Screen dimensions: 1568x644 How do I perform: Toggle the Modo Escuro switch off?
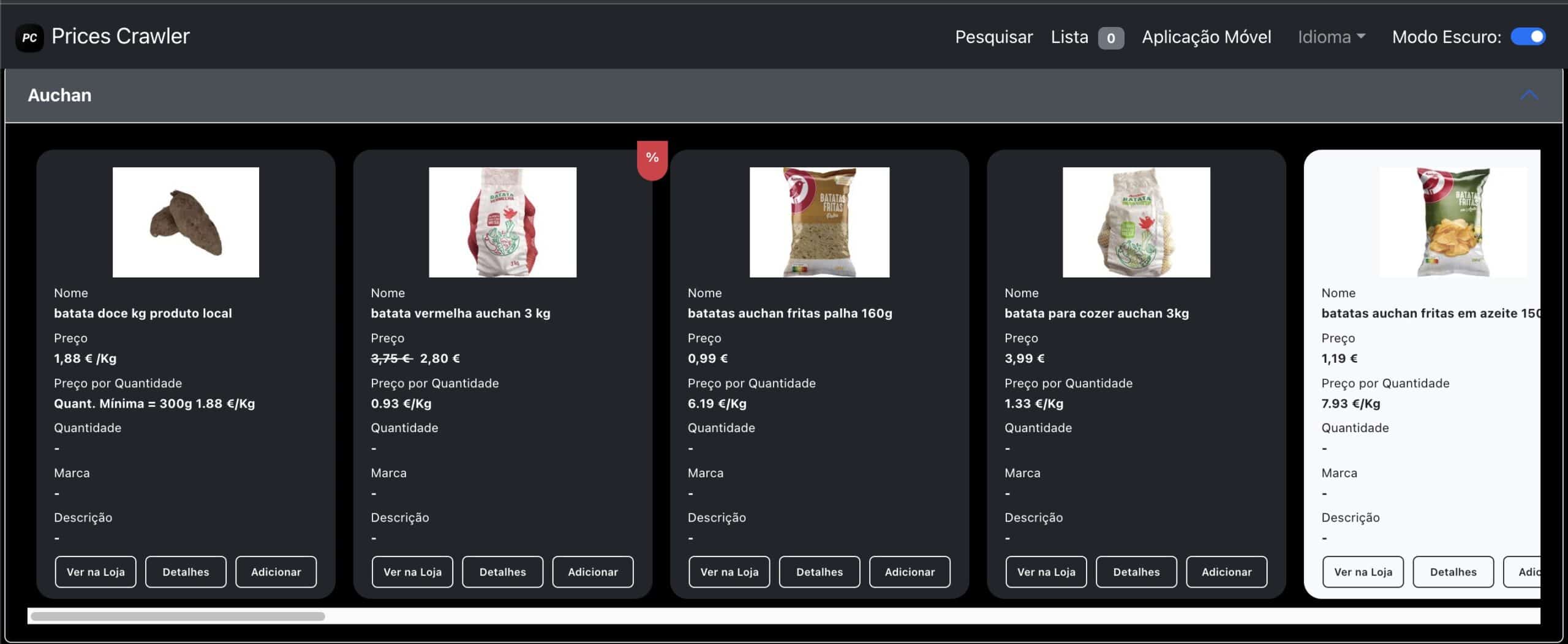point(1528,37)
